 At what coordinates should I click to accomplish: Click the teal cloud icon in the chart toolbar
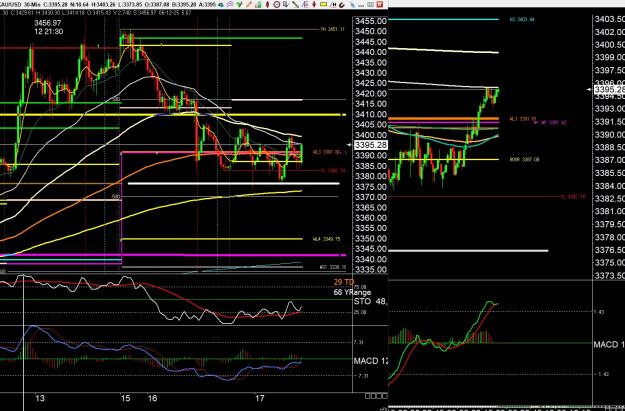pyautogui.click(x=221, y=4)
